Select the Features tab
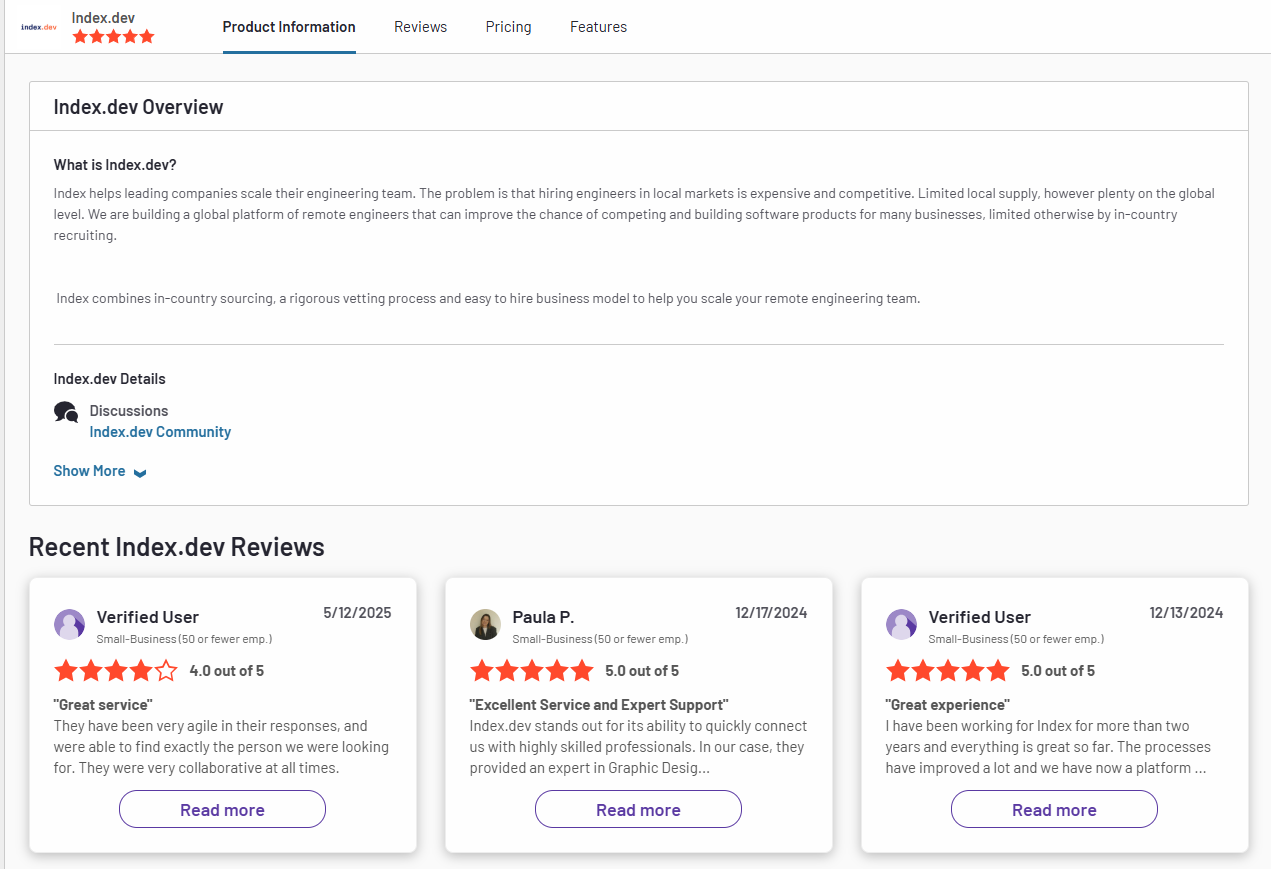This screenshot has height=869, width=1271. 599,27
